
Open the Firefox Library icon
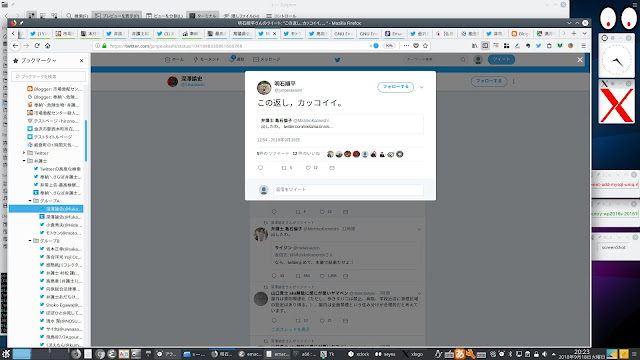[x=474, y=46]
